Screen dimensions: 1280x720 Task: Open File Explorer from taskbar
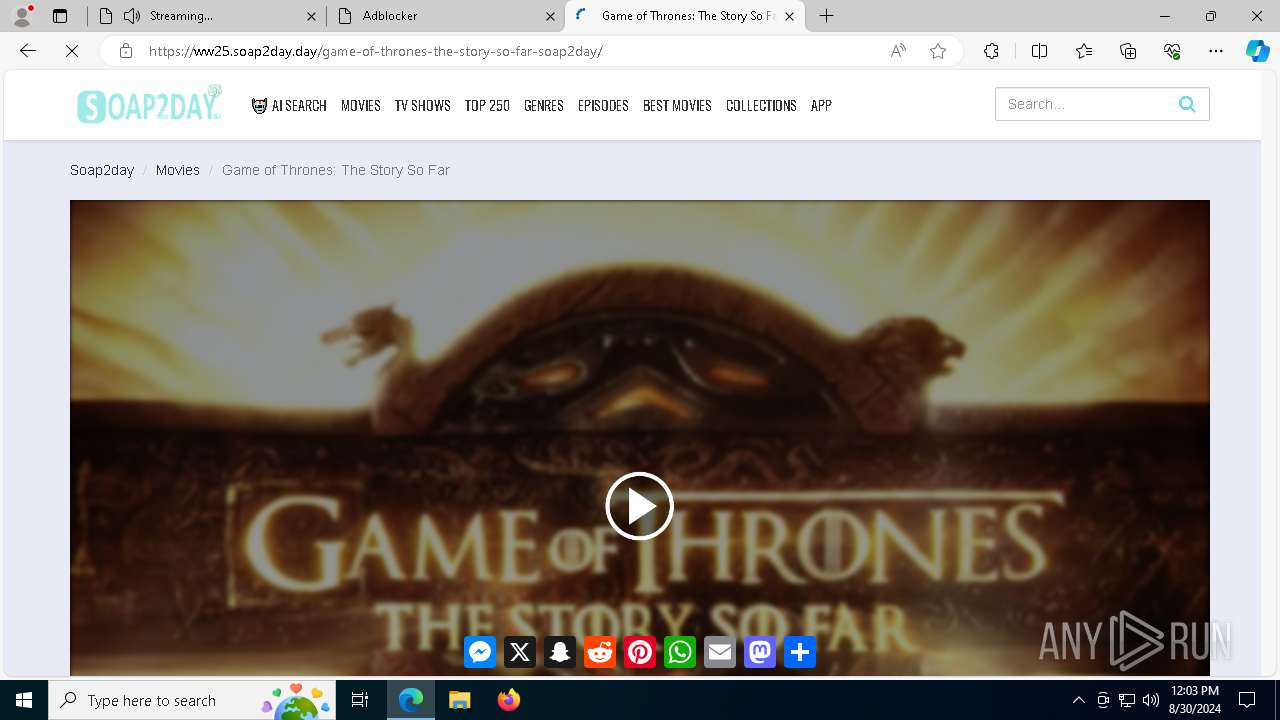[459, 700]
